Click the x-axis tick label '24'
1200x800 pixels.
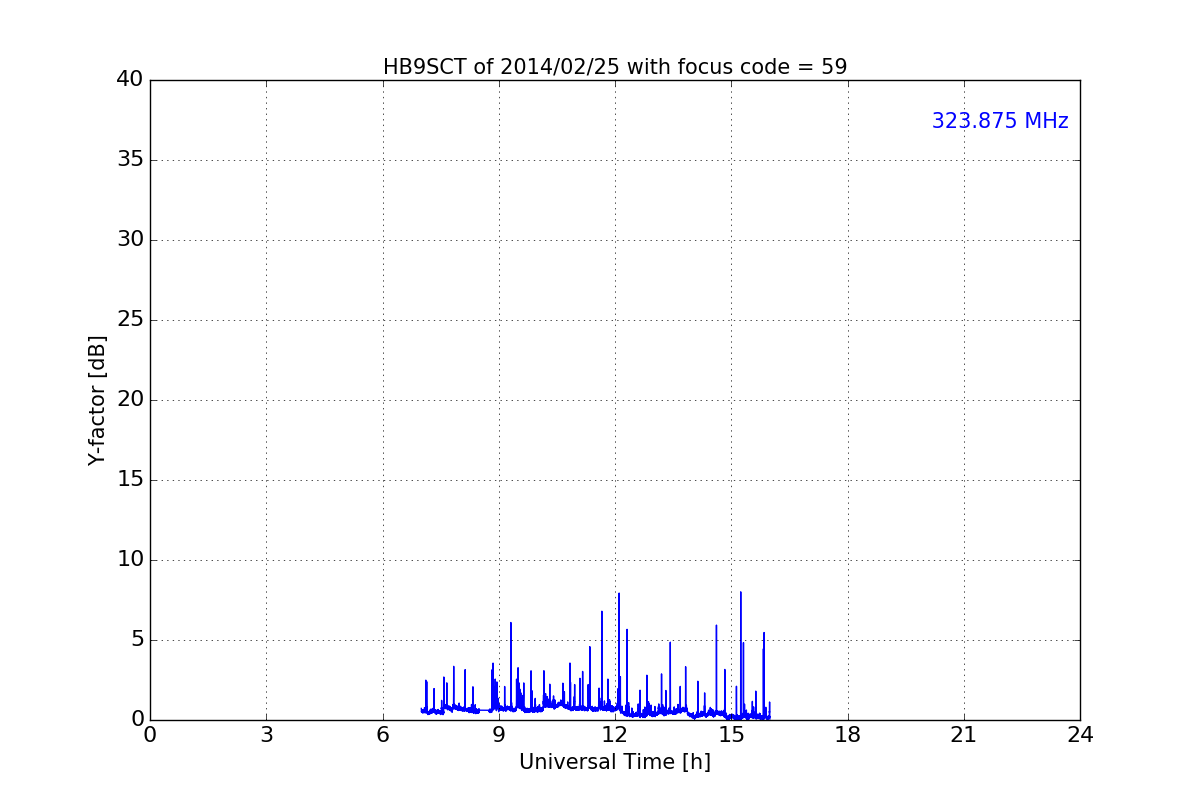click(1080, 735)
